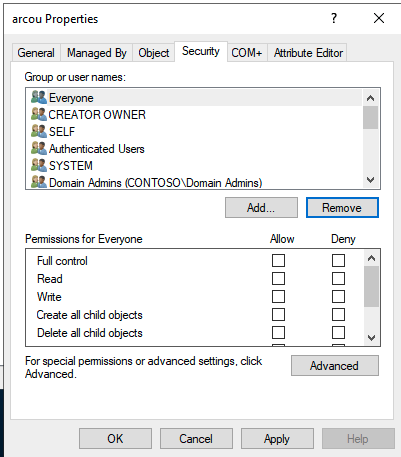
Task: Click the Authenticated Users group icon
Action: pos(39,148)
